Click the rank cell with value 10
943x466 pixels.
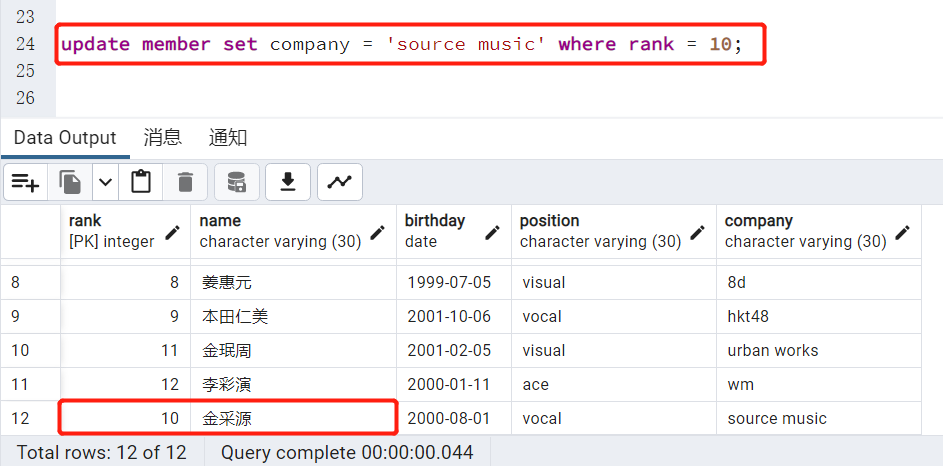(125, 418)
